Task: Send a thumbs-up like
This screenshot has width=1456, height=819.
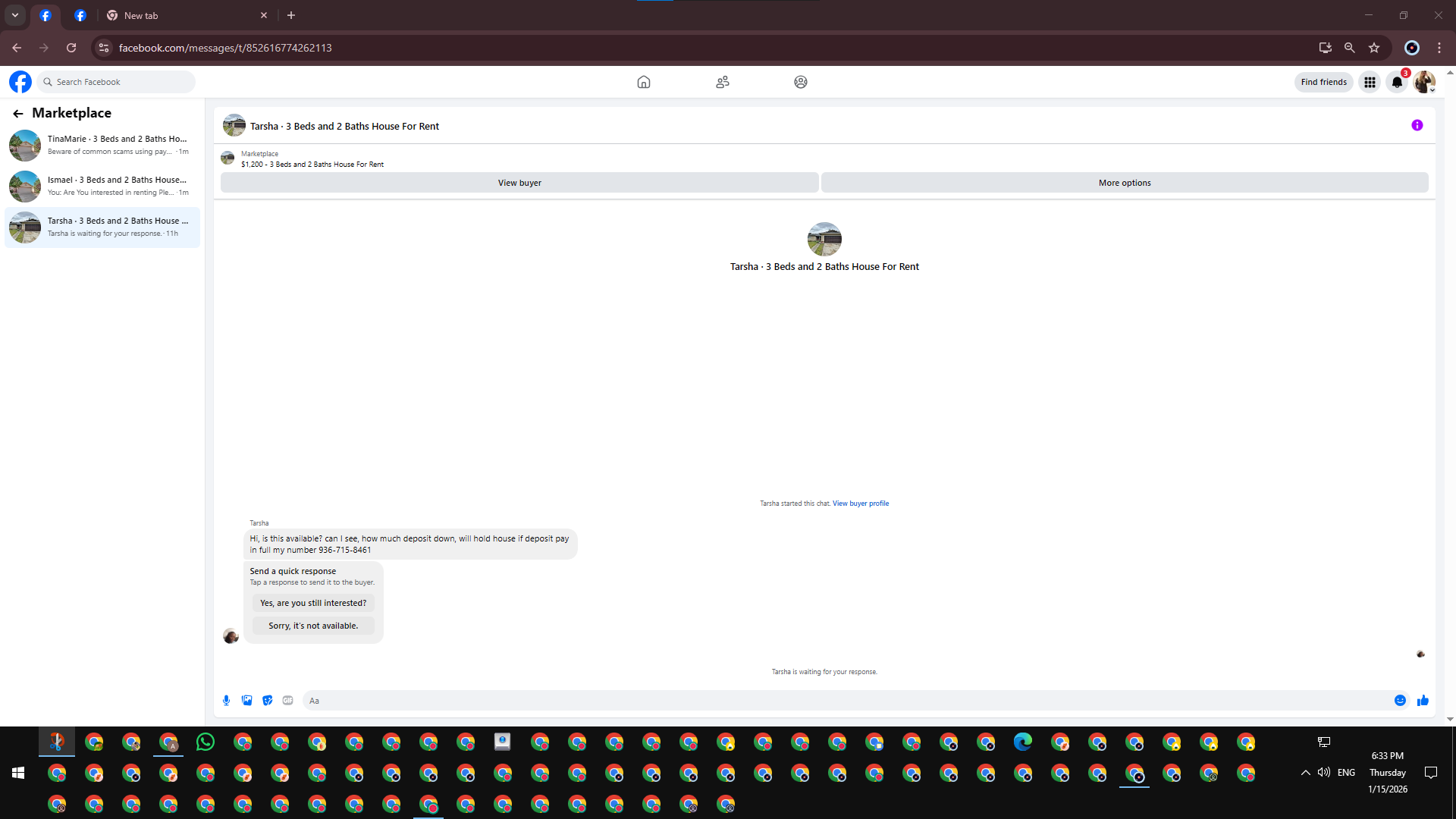Action: click(1423, 701)
